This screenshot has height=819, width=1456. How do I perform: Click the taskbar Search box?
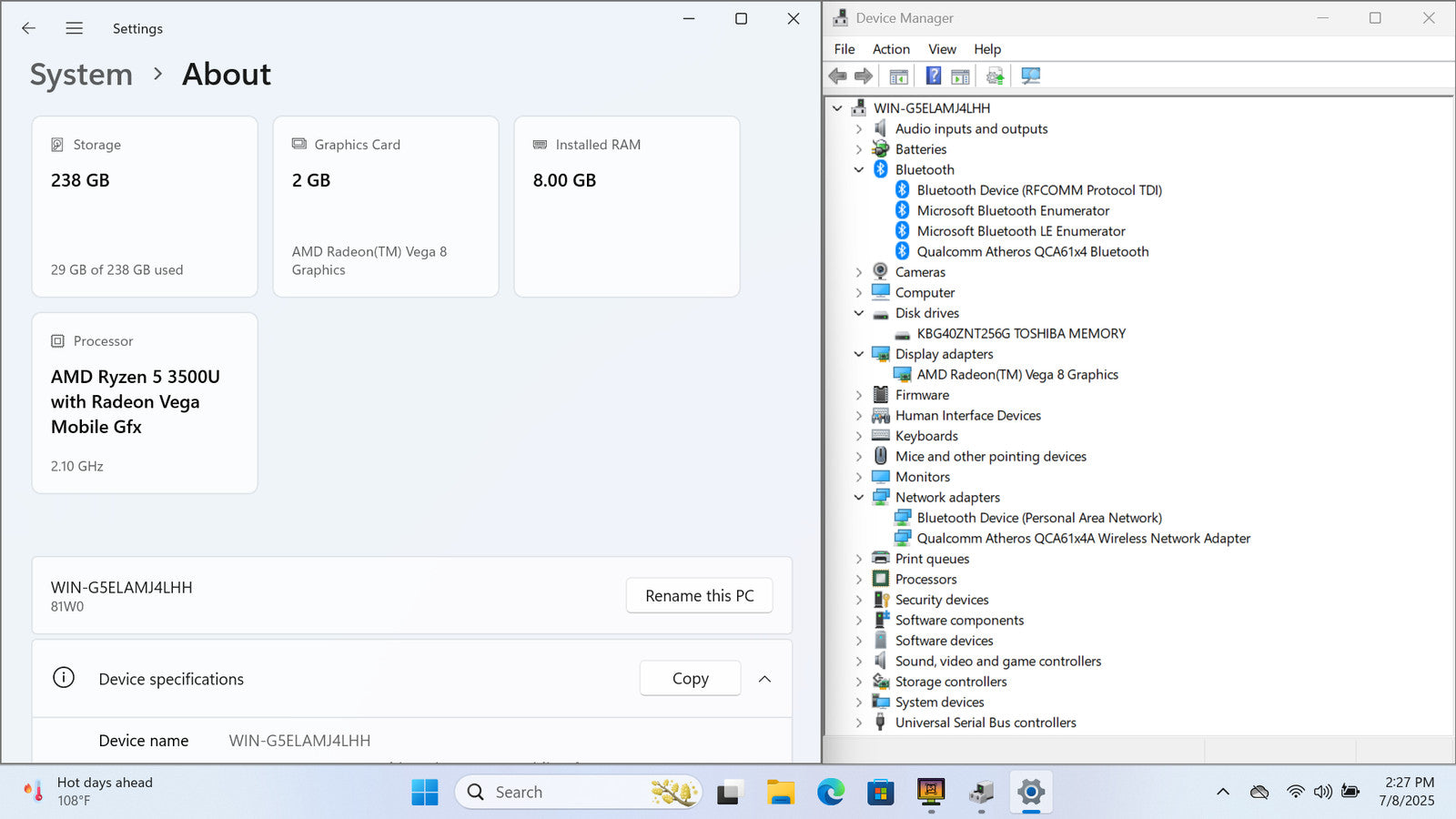click(x=579, y=792)
